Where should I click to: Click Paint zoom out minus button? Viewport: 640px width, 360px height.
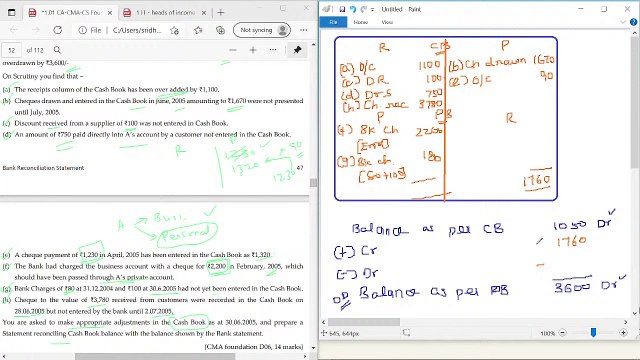tap(562, 333)
